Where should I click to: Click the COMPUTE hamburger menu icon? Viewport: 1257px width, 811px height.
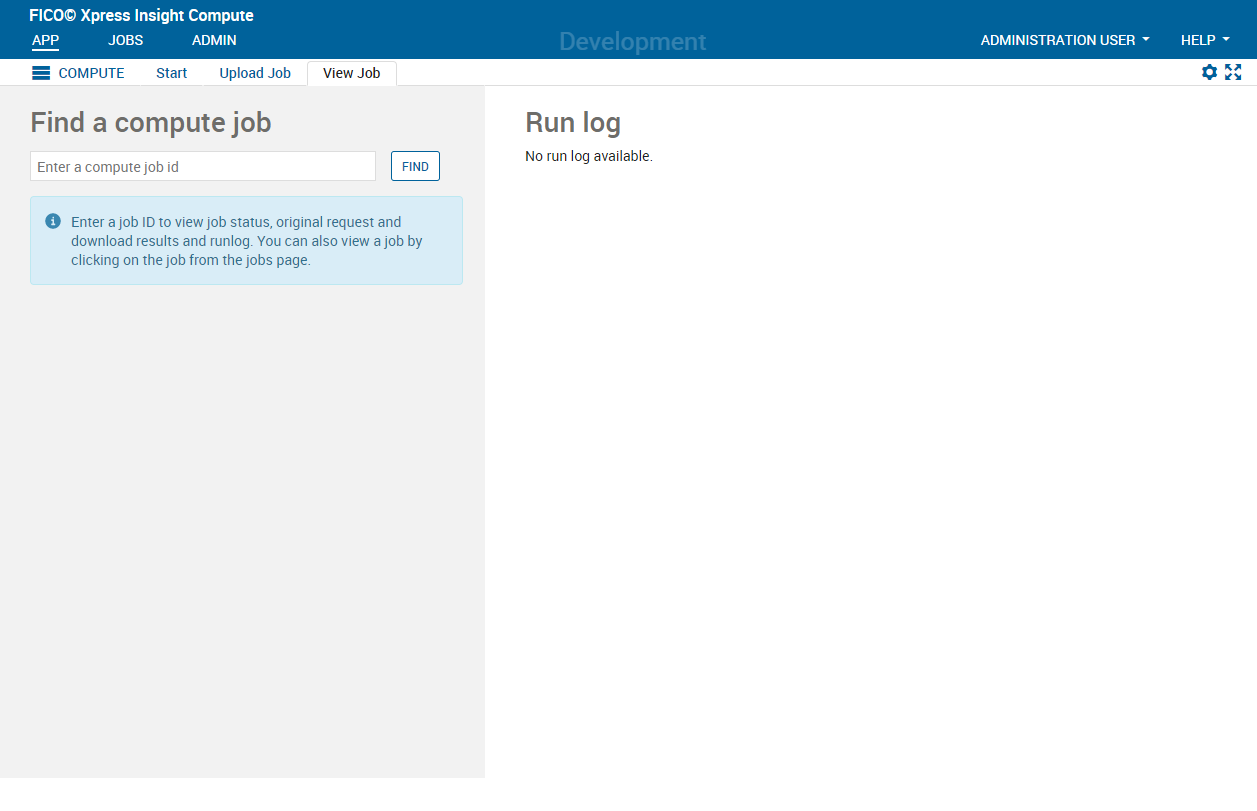[x=41, y=73]
